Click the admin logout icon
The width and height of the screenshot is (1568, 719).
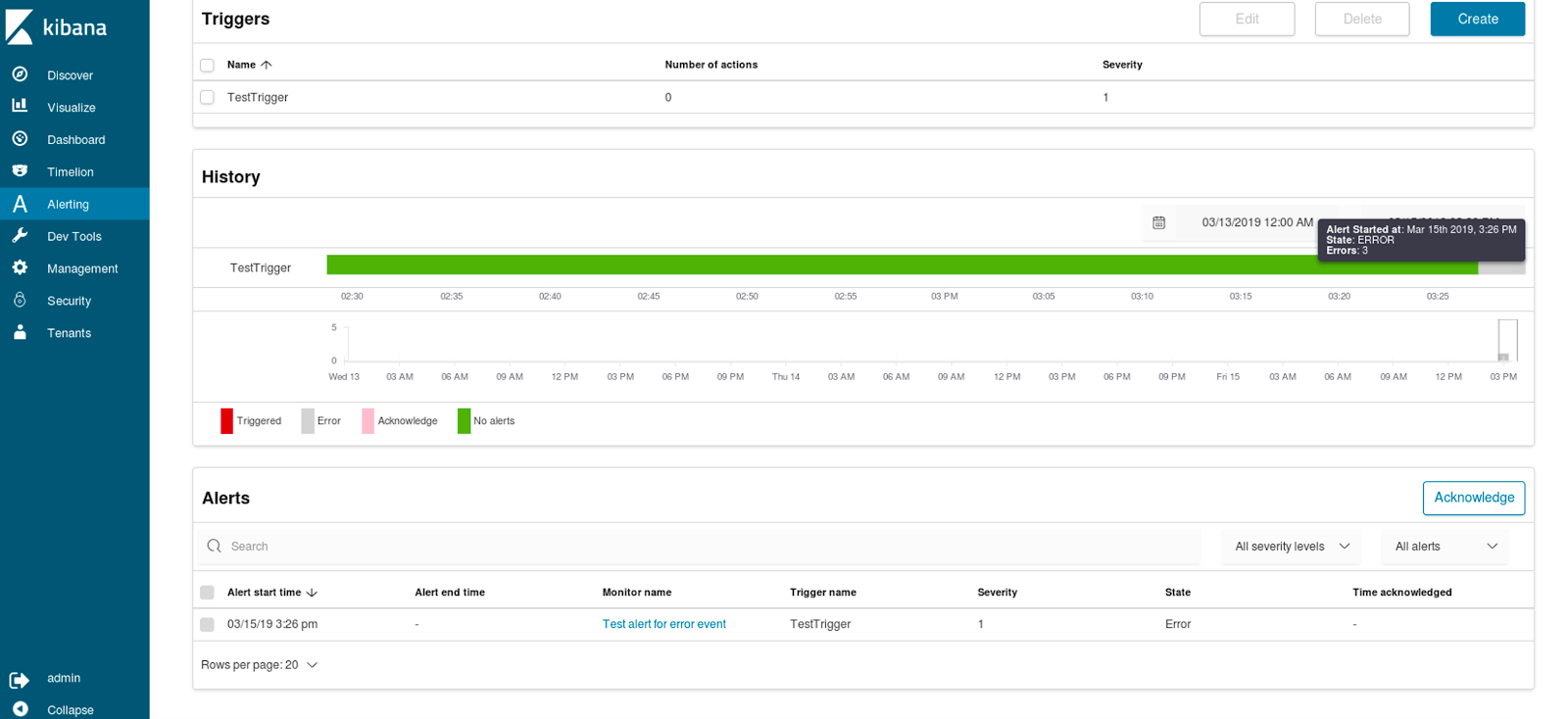pyautogui.click(x=20, y=680)
